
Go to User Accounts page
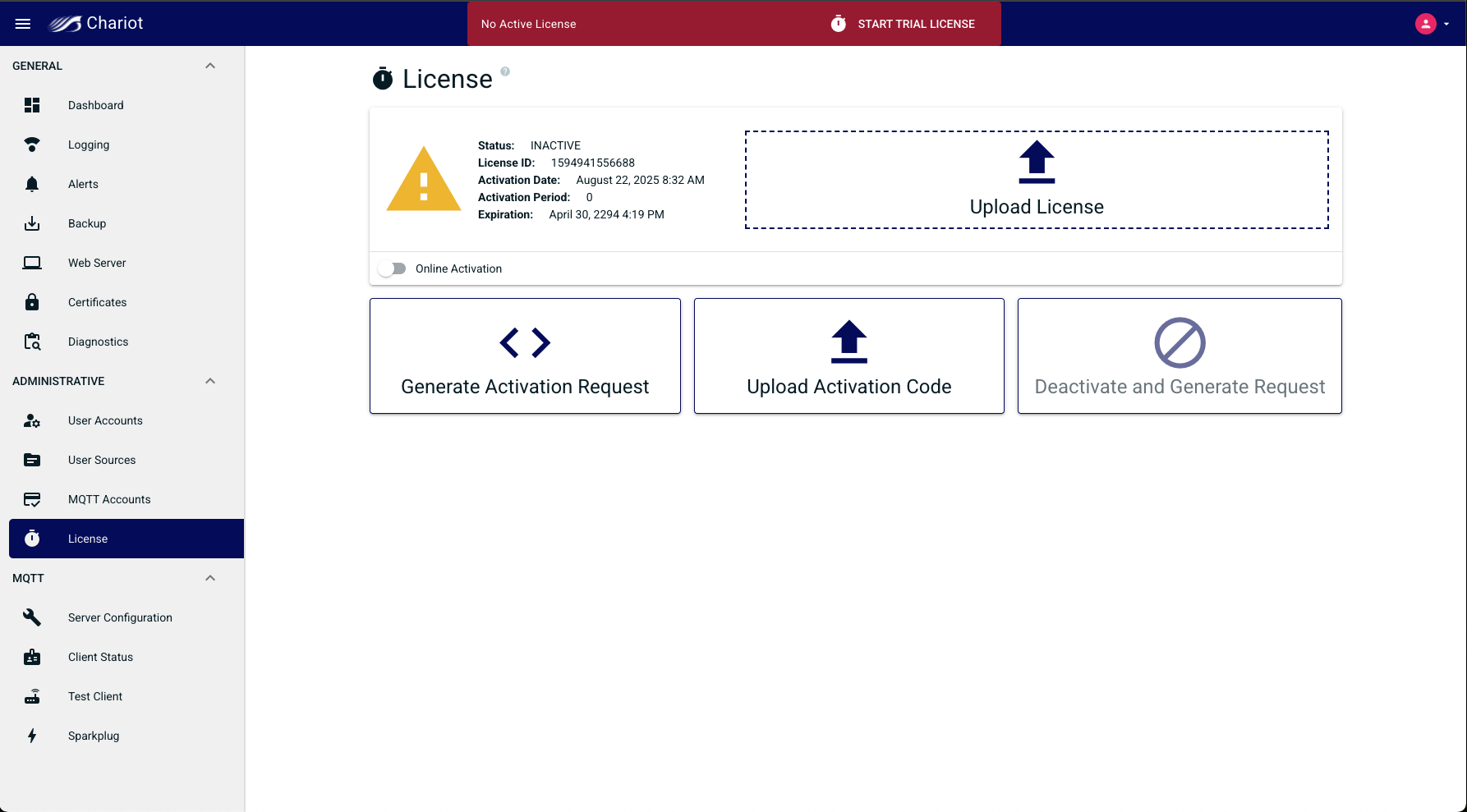pyautogui.click(x=105, y=420)
